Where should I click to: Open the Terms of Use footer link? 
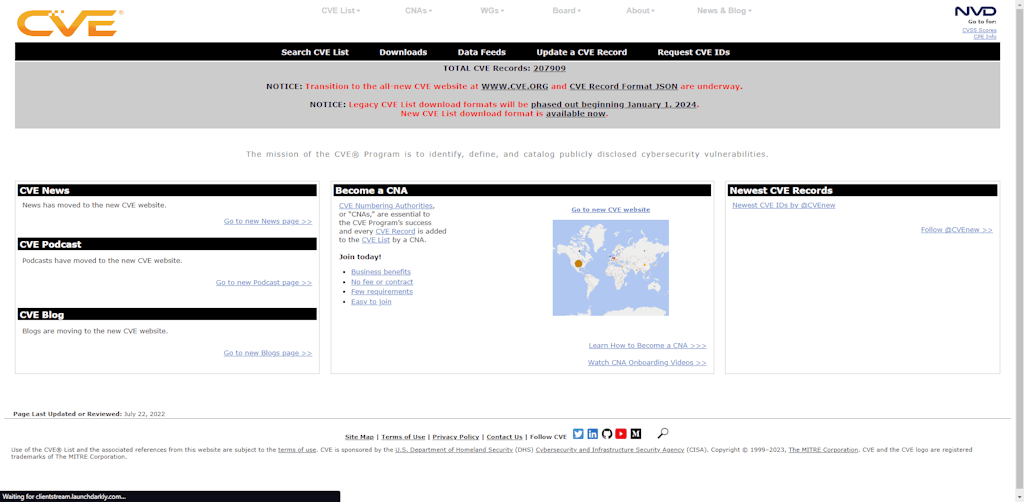click(403, 437)
